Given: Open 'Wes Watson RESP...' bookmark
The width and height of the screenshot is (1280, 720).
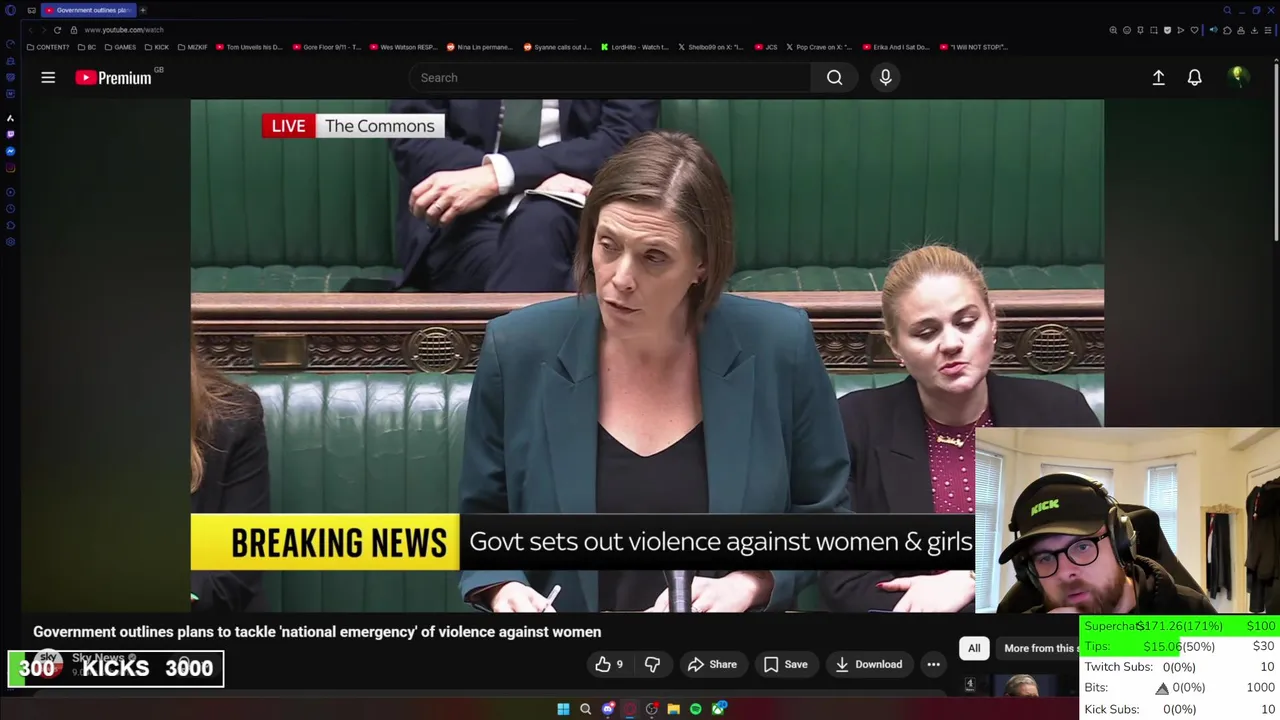Looking at the screenshot, I should pyautogui.click(x=403, y=47).
